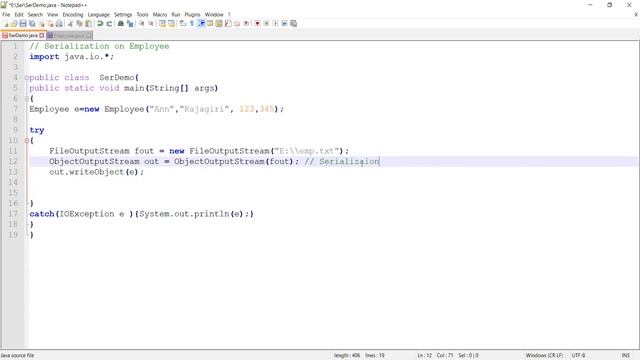Collapse the main method fold marker on line 6
This screenshot has width=640, height=360.
pos(27,98)
